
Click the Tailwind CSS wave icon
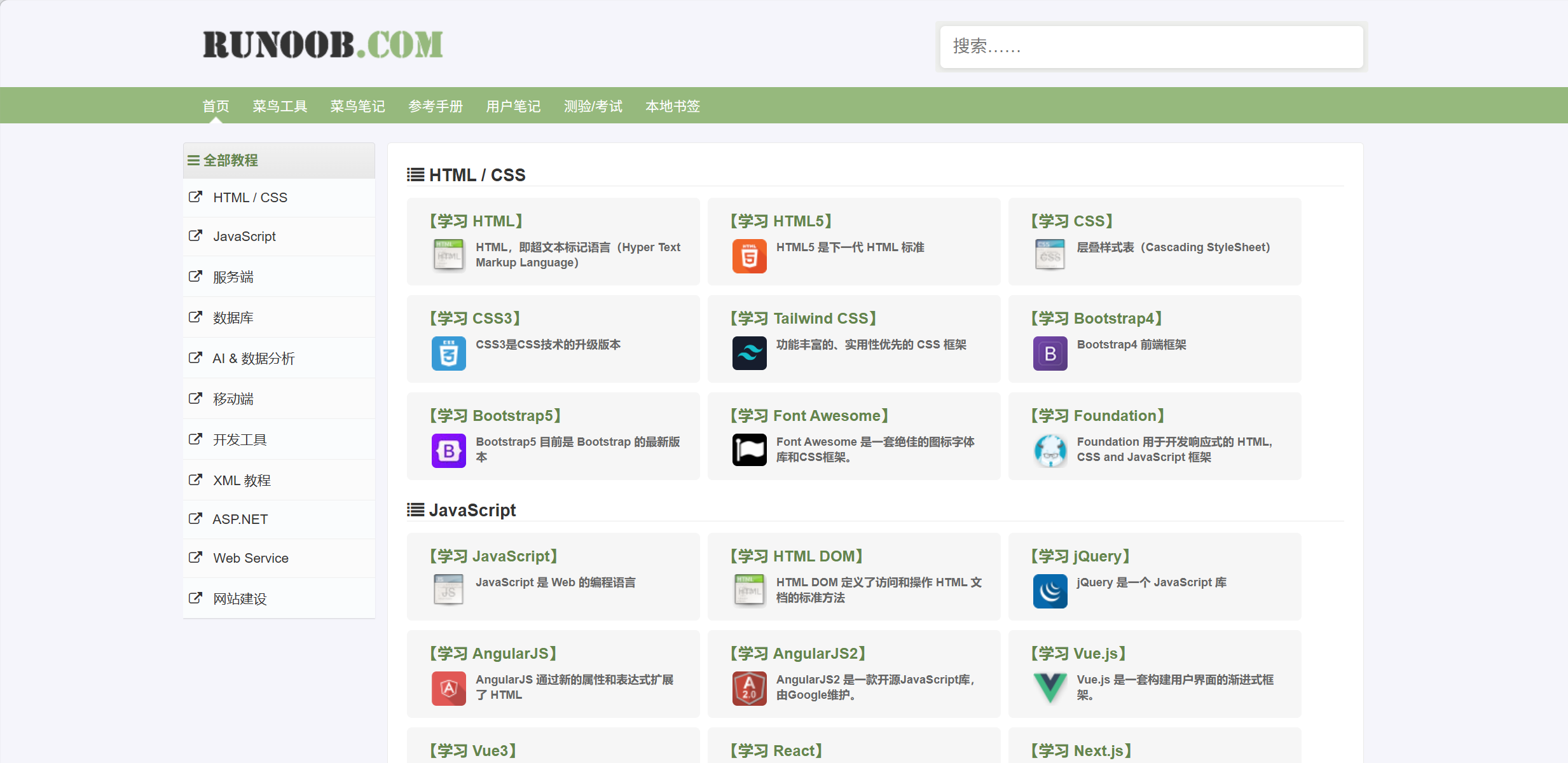tap(749, 354)
